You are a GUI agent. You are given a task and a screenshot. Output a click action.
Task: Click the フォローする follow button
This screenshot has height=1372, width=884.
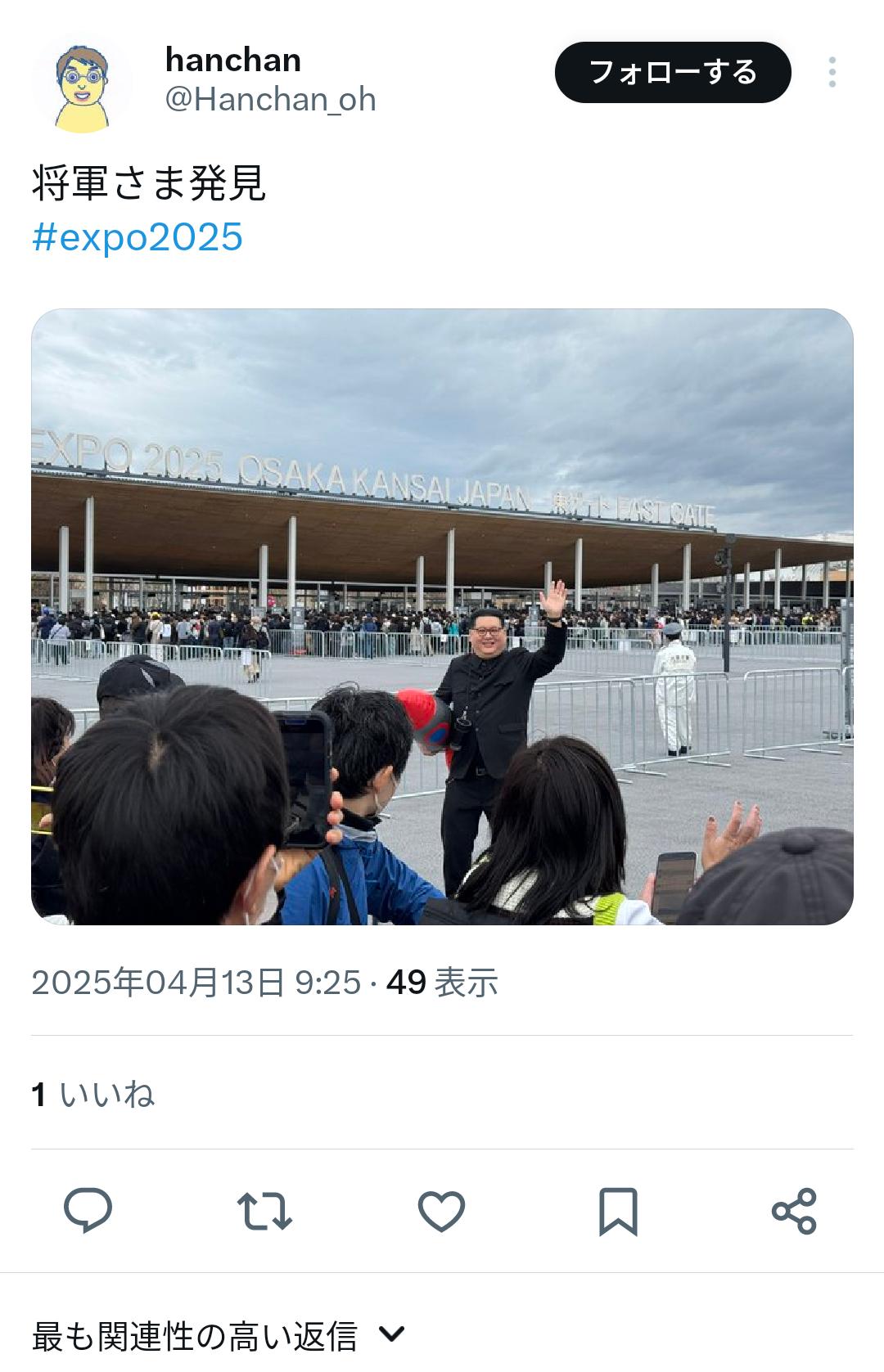[673, 72]
